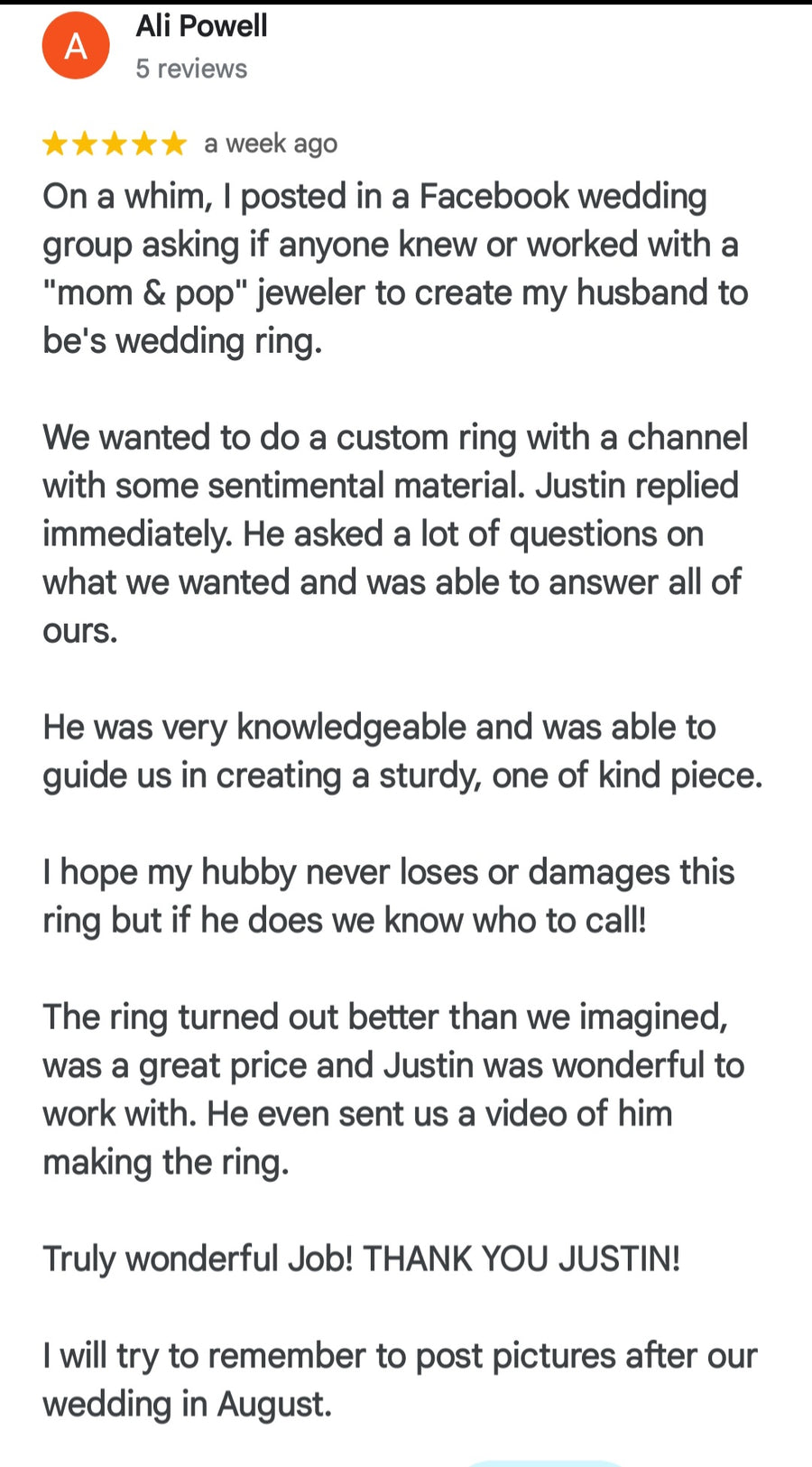This screenshot has width=812, height=1467.
Task: Click the quoted "mom & pop" phrase
Action: (x=144, y=293)
